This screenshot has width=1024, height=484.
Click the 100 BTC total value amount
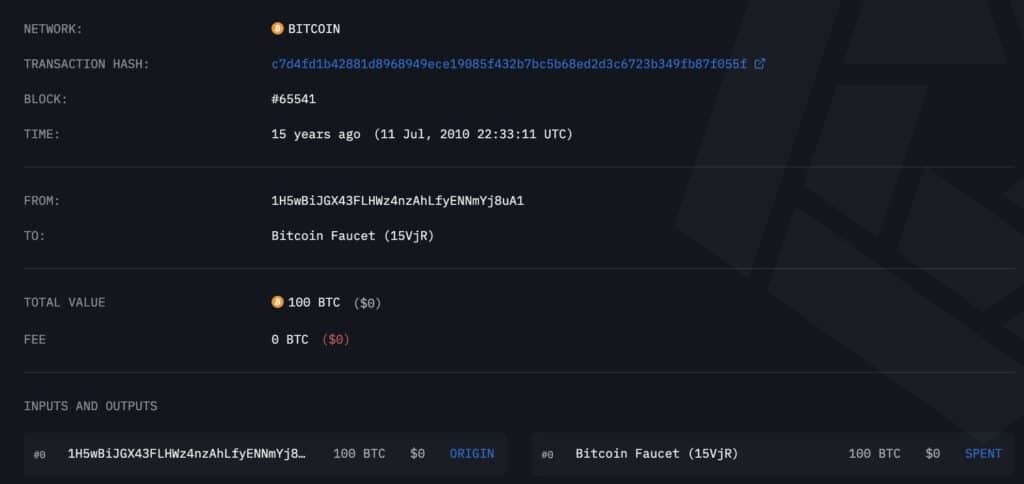pyautogui.click(x=315, y=302)
